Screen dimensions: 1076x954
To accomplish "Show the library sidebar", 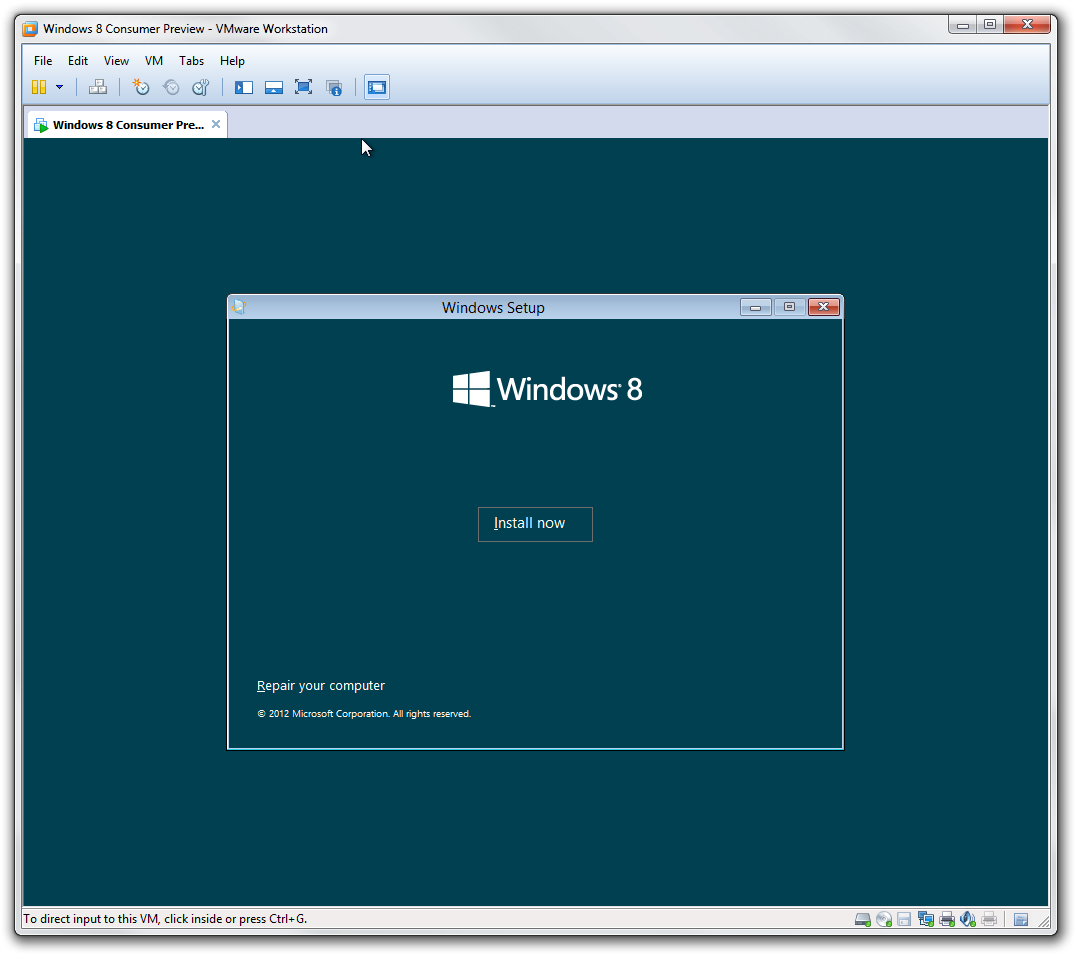I will click(x=243, y=87).
